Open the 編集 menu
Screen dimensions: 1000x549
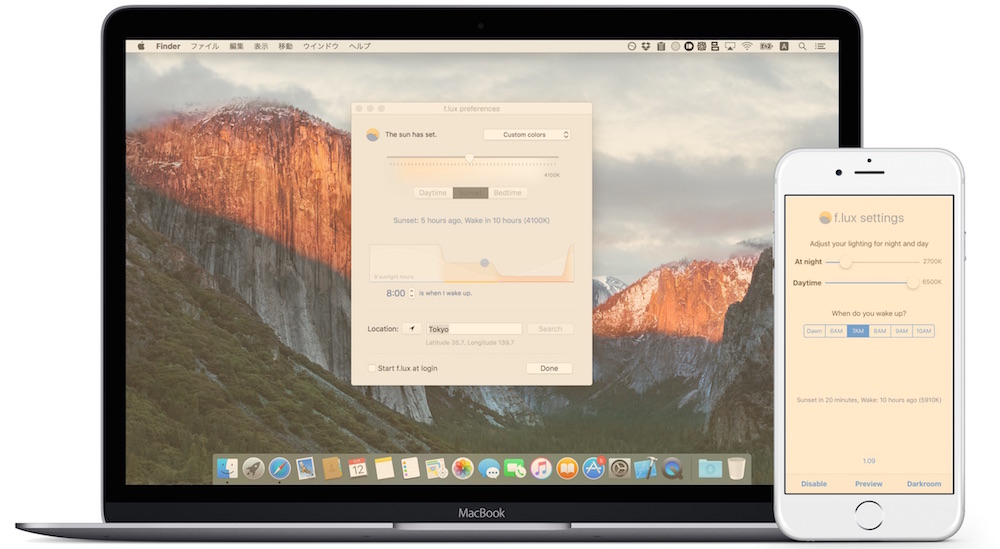coord(237,46)
